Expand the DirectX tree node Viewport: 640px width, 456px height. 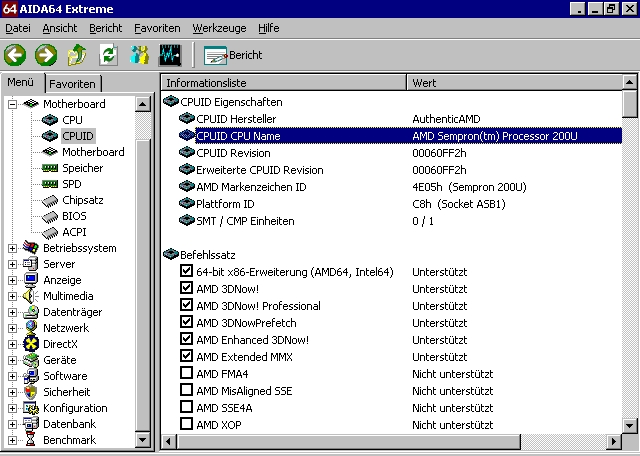(12, 344)
